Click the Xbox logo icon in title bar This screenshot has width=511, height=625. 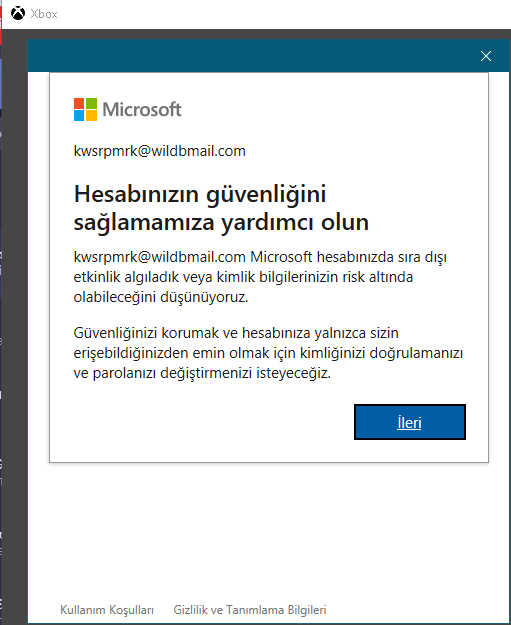(18, 14)
